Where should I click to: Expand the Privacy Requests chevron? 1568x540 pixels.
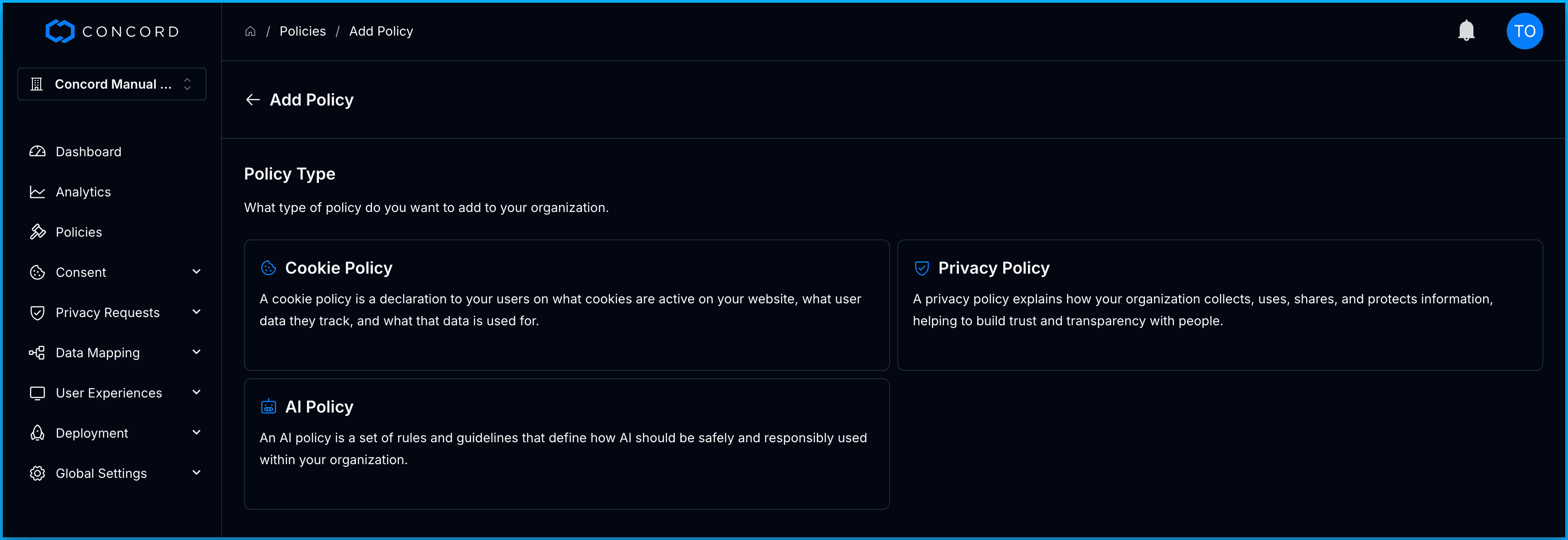coord(196,312)
